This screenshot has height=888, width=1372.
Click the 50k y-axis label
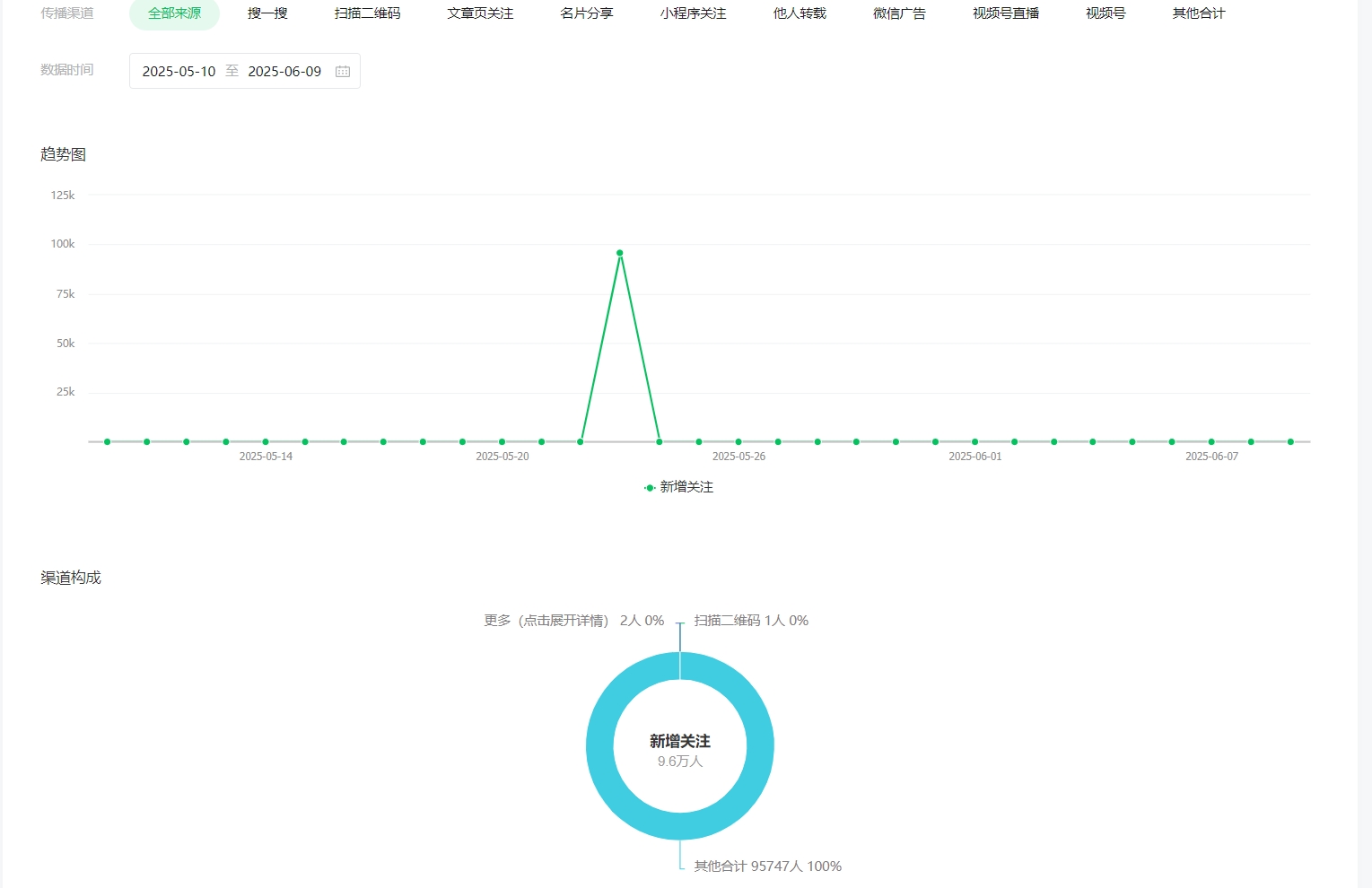pos(66,344)
